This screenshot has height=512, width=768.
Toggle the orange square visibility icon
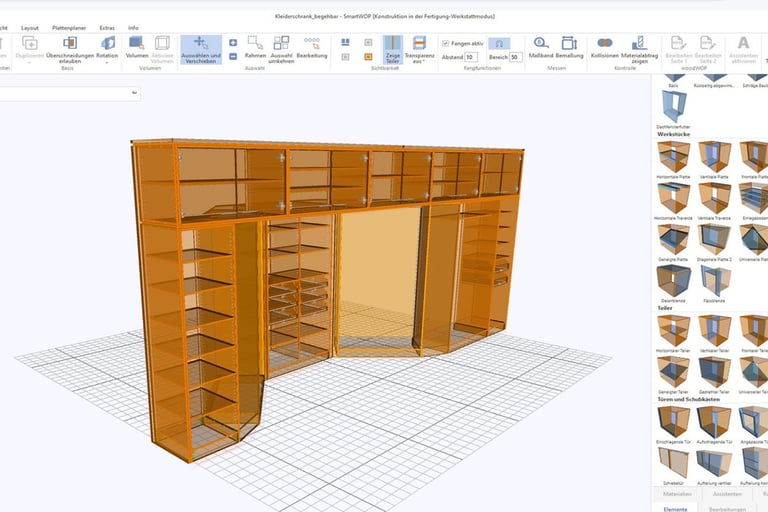pyautogui.click(x=368, y=57)
